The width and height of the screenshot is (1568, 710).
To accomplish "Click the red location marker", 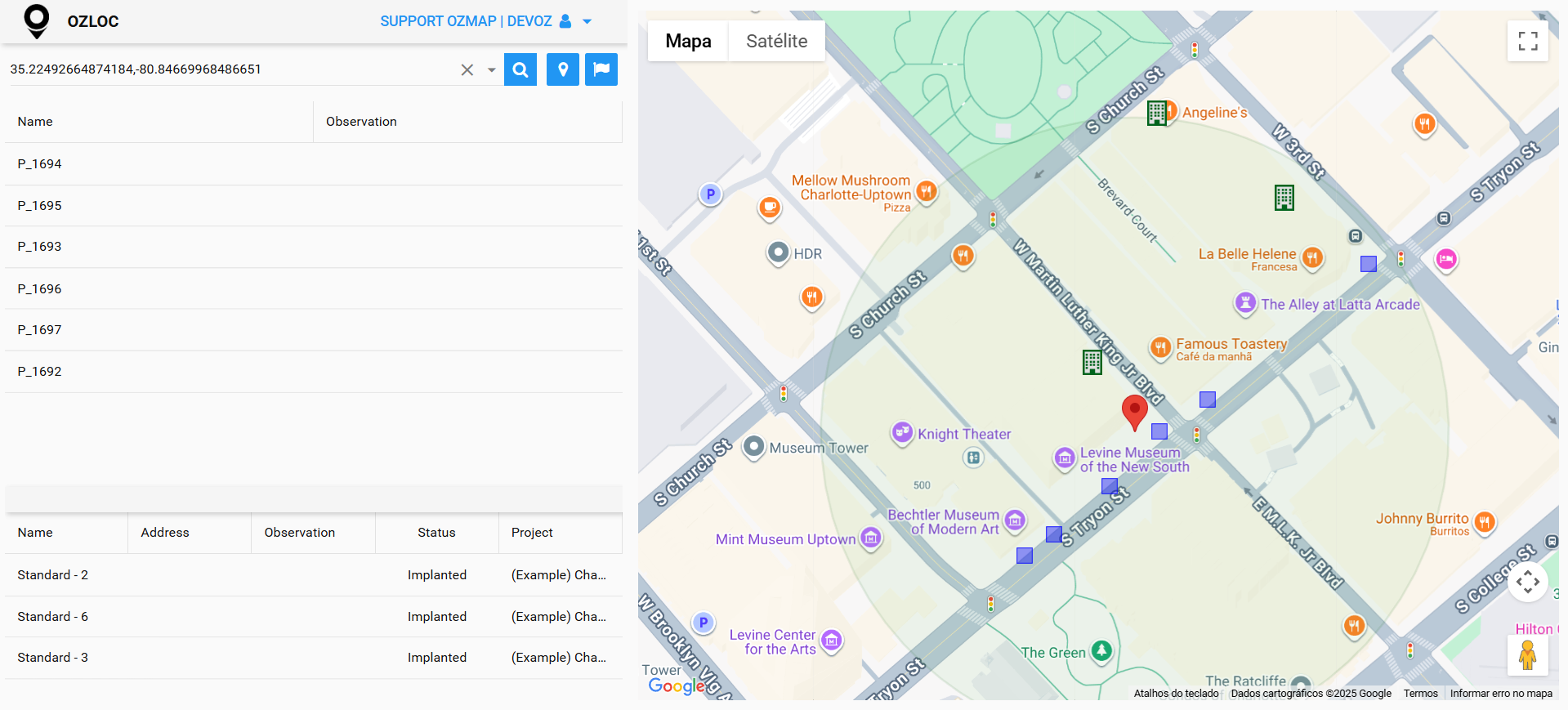I will (x=1134, y=413).
